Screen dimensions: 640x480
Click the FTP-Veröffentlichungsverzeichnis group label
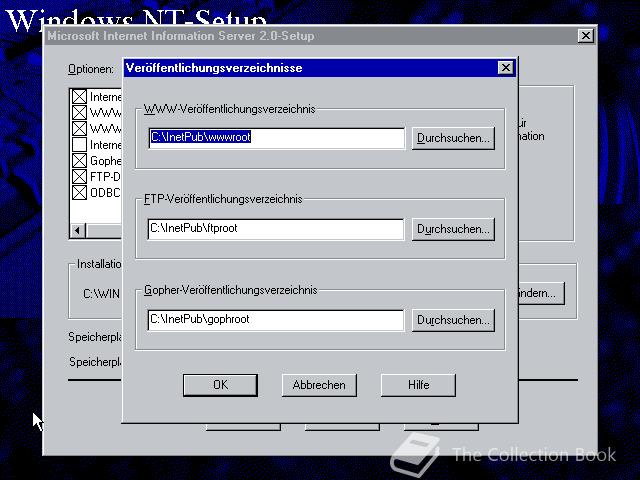pyautogui.click(x=223, y=199)
